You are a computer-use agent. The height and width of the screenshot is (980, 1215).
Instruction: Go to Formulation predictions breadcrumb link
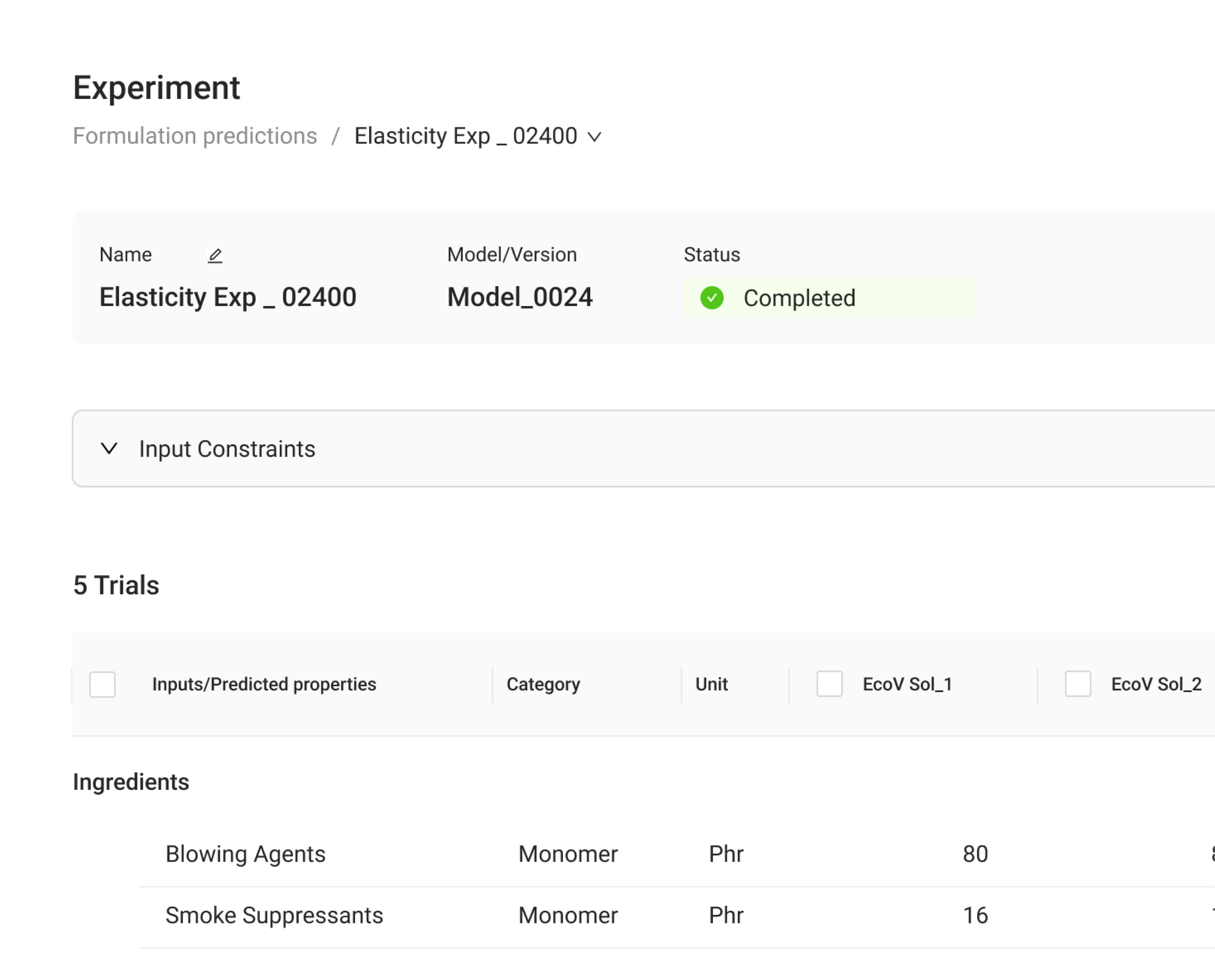coord(195,136)
